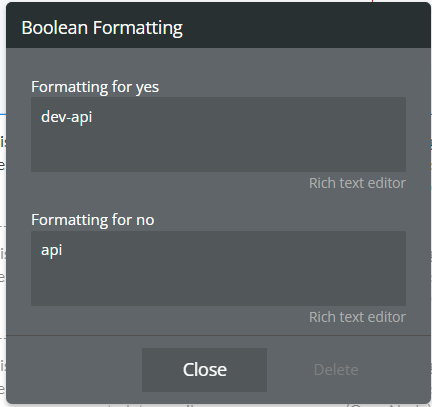Open Rich text editor under the yes field
The height and width of the screenshot is (407, 432).
point(357,183)
